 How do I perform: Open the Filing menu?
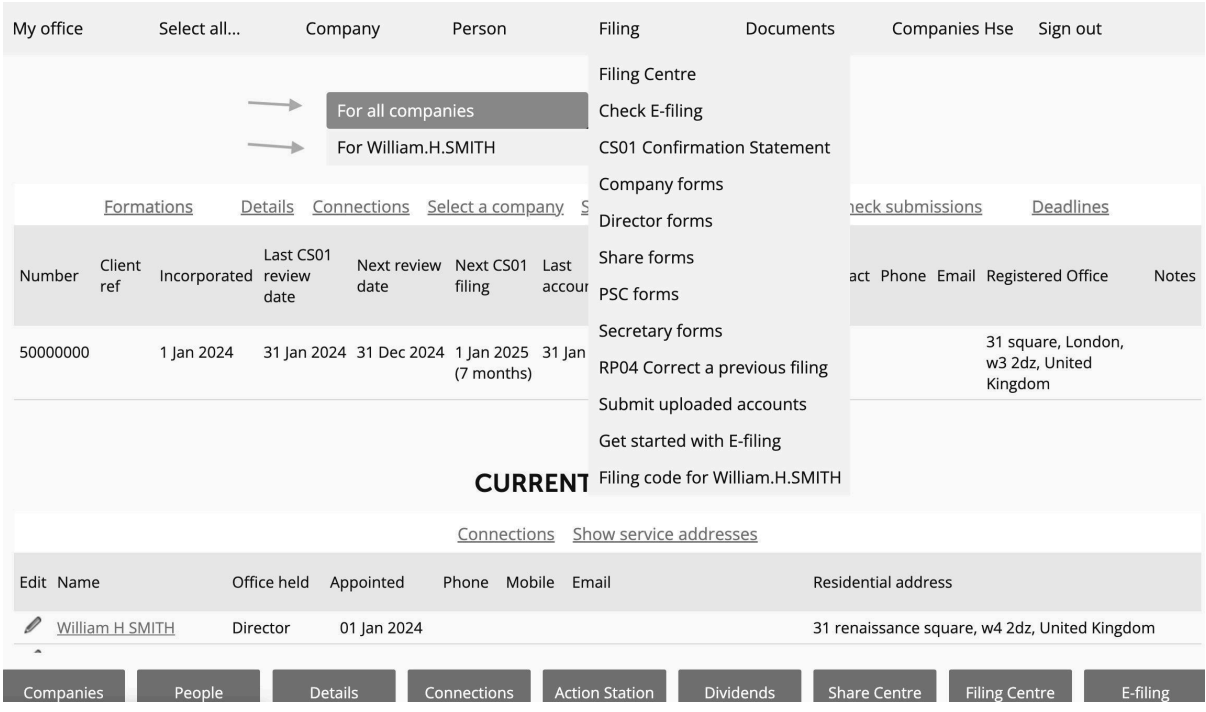point(619,29)
